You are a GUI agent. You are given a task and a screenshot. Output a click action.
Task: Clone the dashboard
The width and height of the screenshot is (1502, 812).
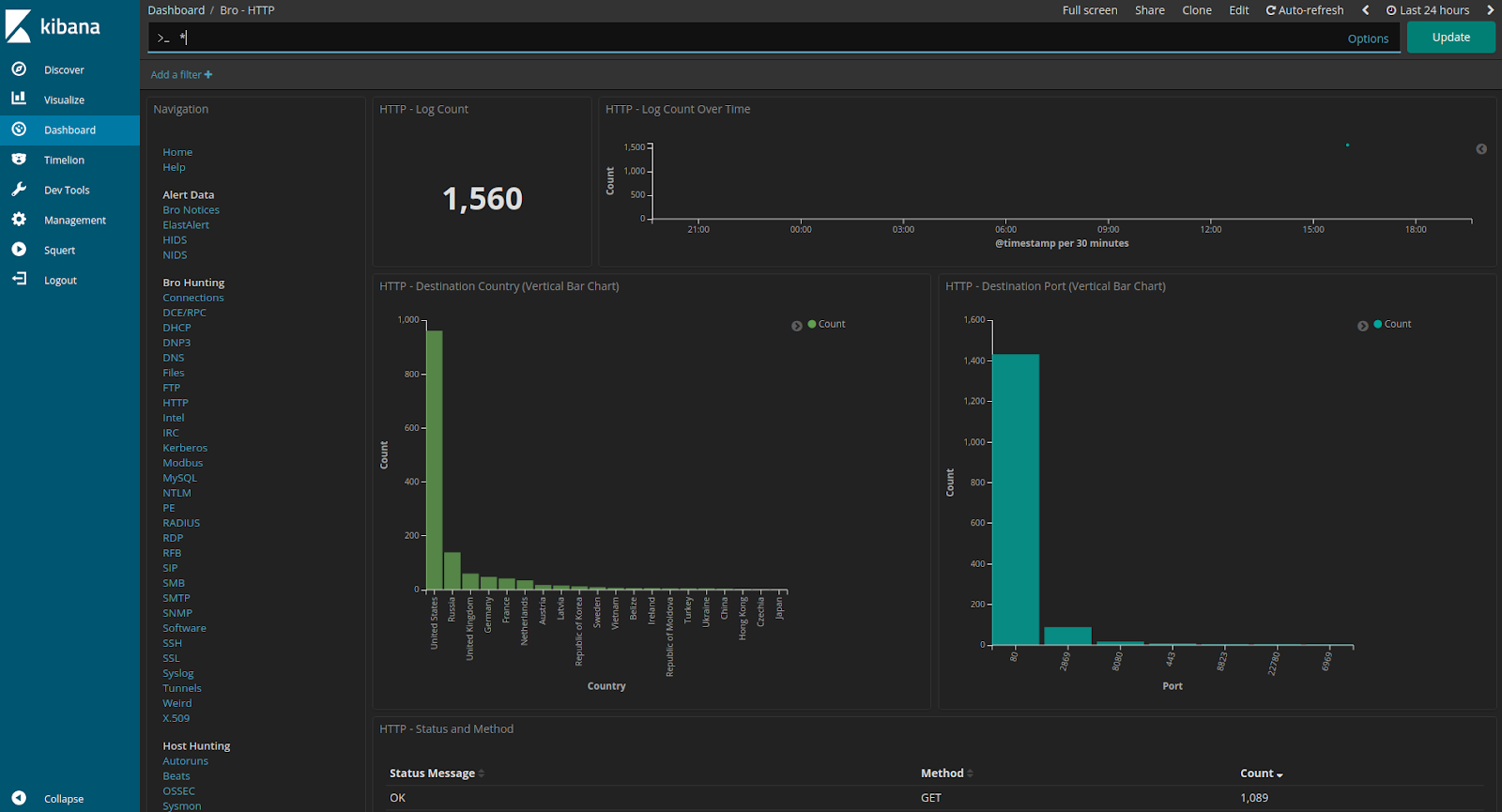point(1197,10)
